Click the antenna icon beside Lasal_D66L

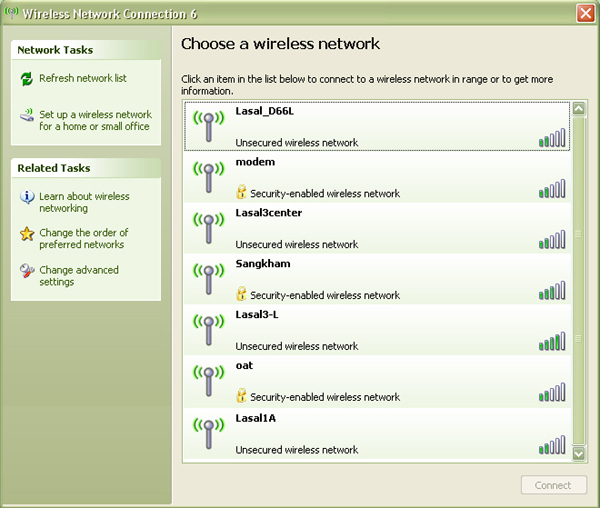207,125
